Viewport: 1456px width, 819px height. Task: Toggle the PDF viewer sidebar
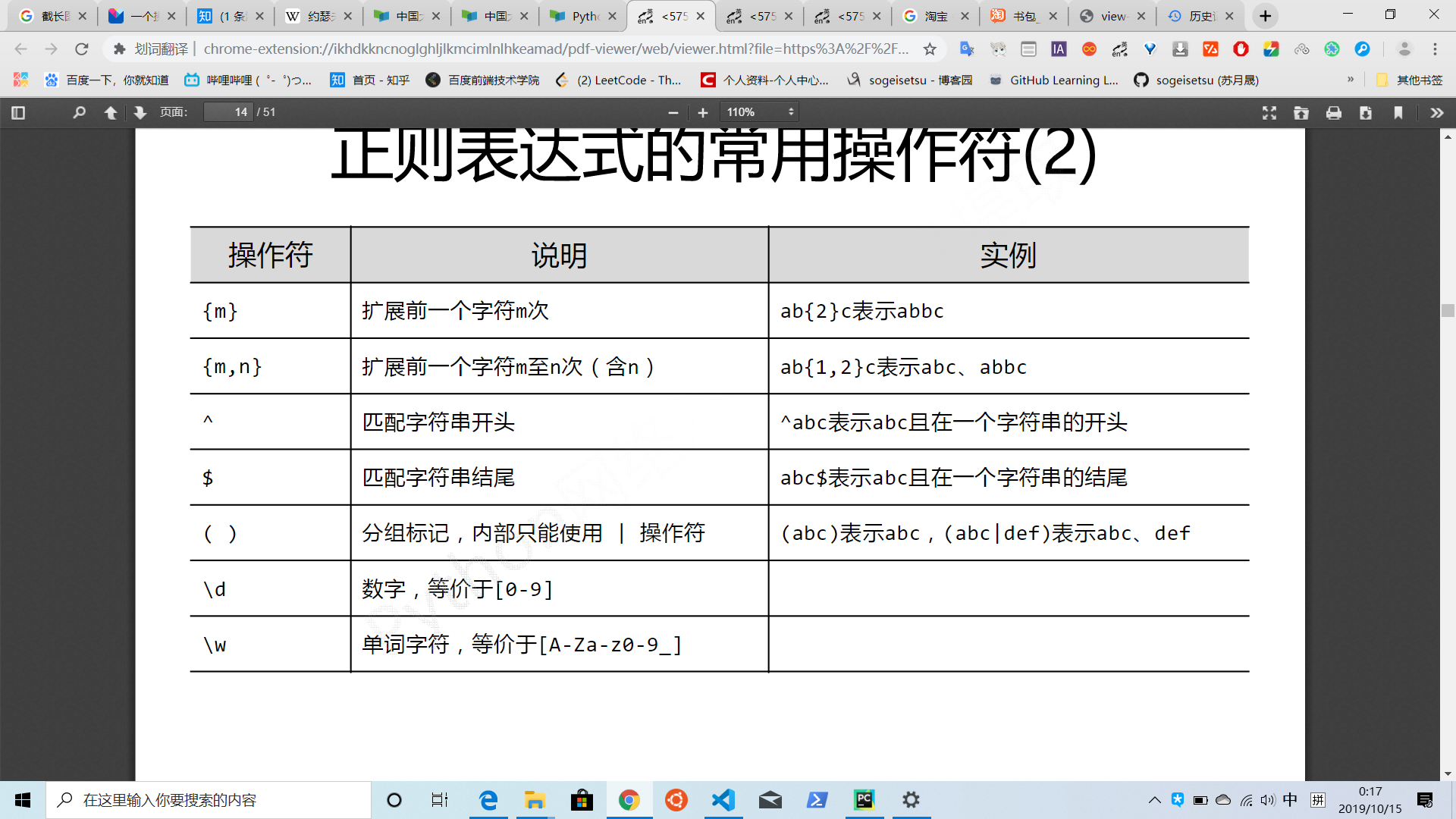19,112
